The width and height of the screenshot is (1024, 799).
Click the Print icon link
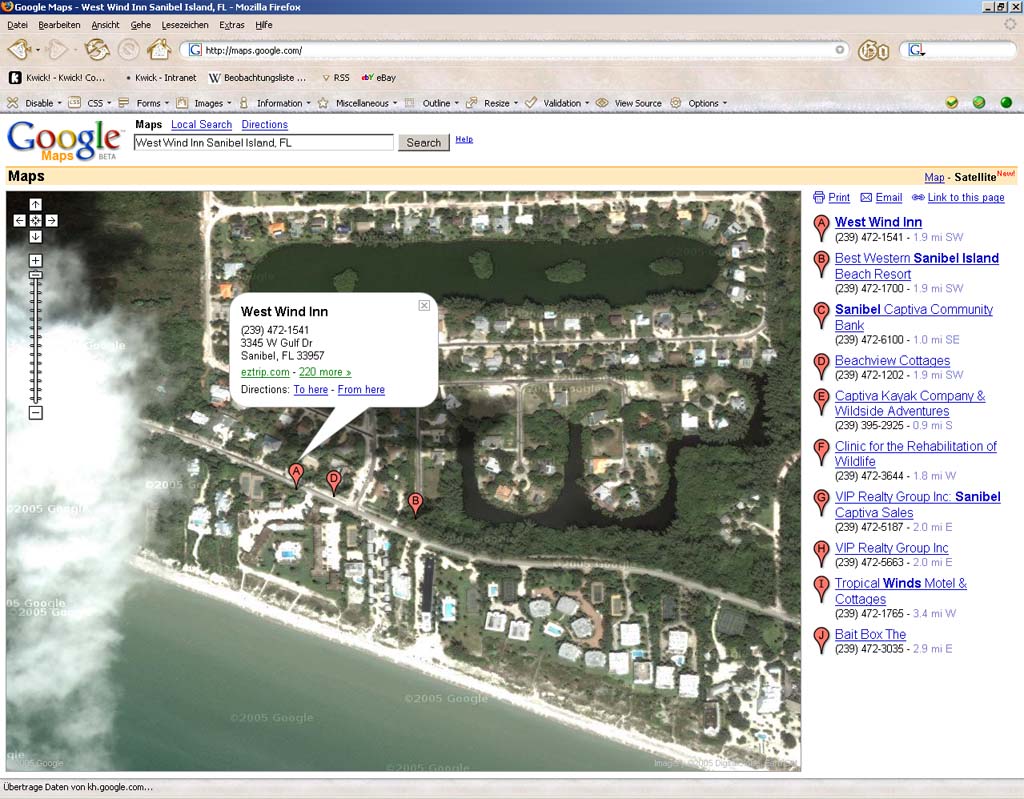pos(832,197)
